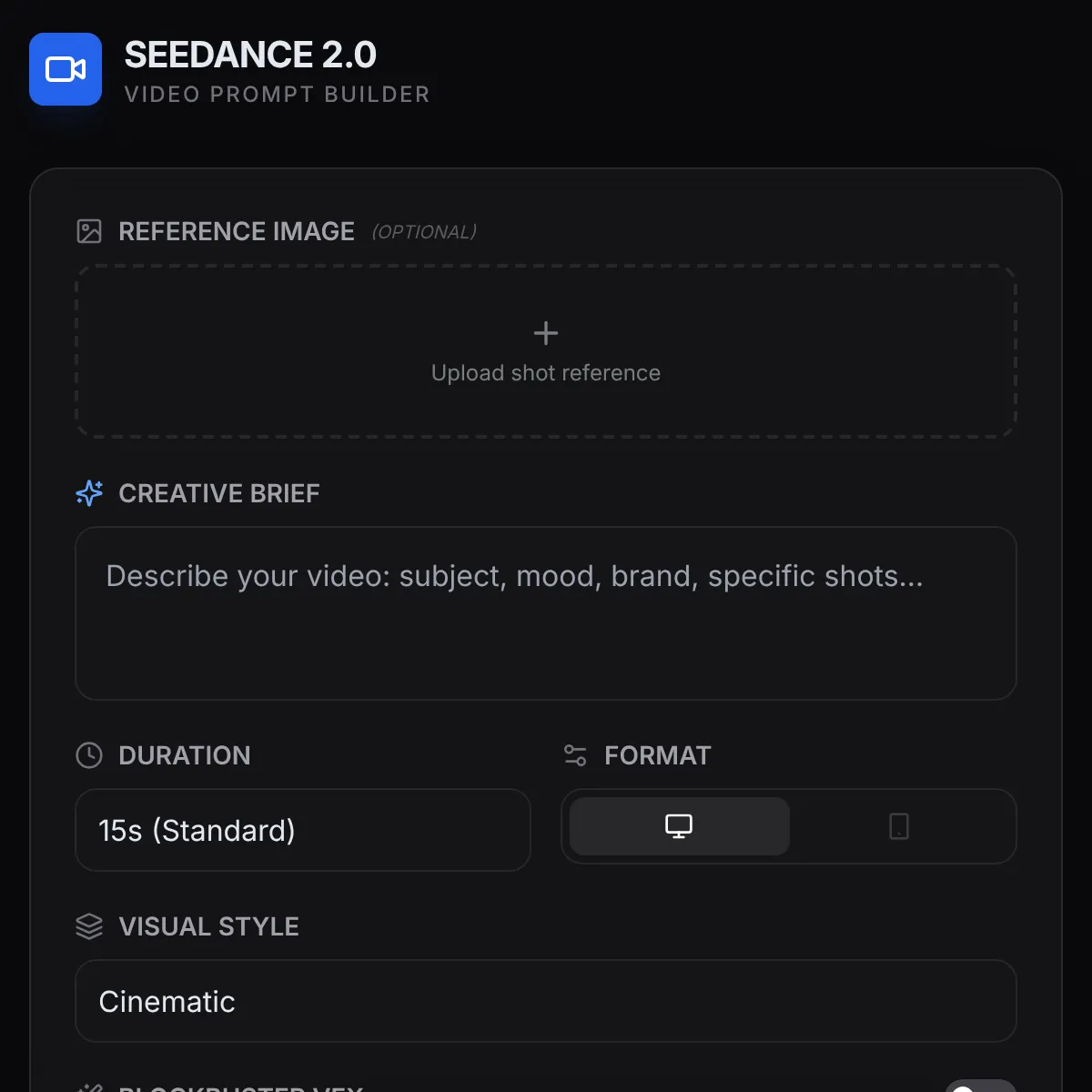Click the SEEDANCE 2.0 title
Image resolution: width=1092 pixels, height=1092 pixels.
(x=250, y=55)
